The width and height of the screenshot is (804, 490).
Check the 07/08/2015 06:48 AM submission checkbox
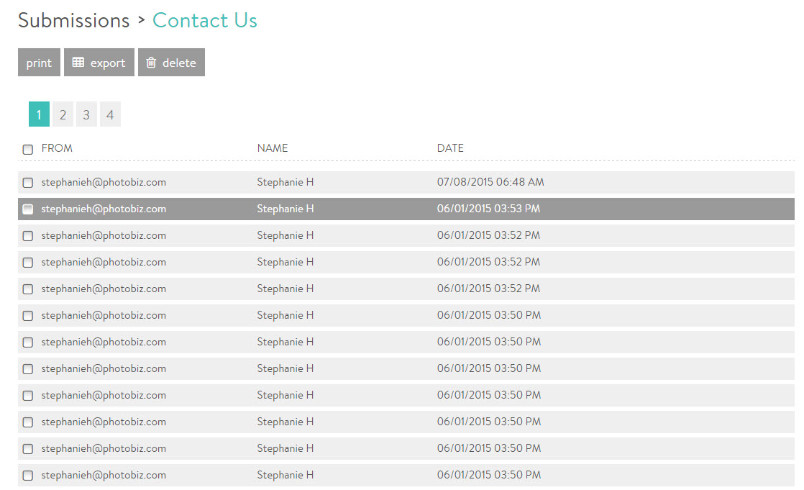tap(28, 182)
